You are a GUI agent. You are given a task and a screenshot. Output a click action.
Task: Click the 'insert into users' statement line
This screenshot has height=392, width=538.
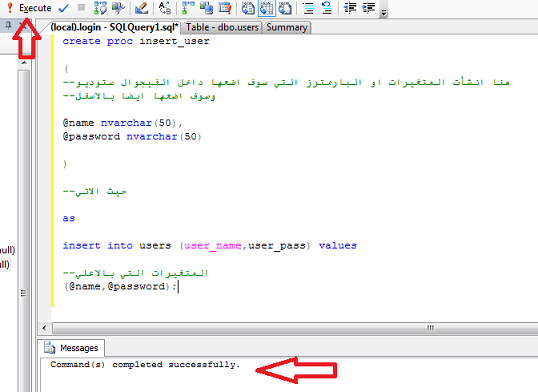209,246
